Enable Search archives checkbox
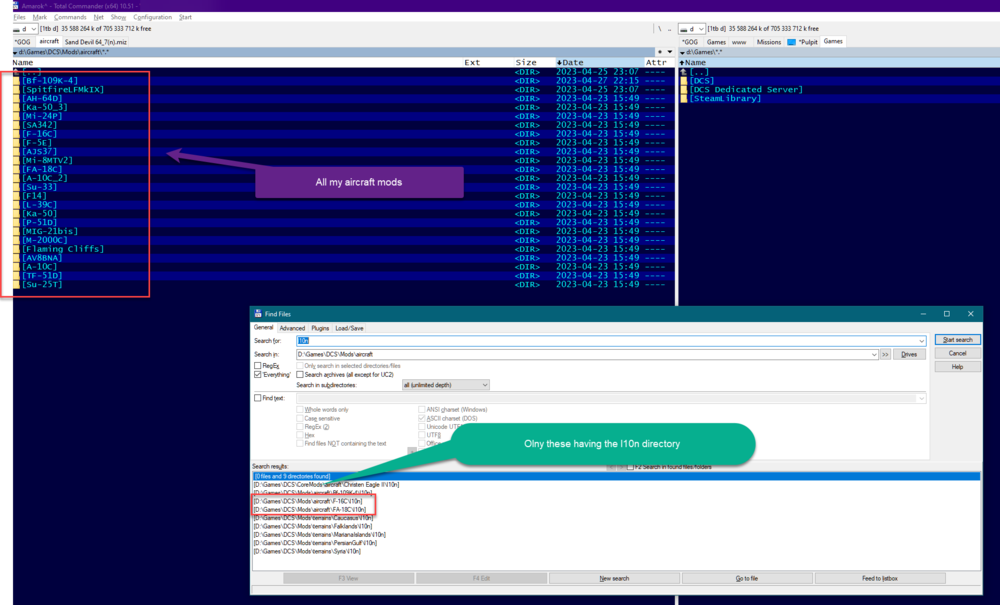Image resolution: width=1000 pixels, height=605 pixels. [x=300, y=375]
